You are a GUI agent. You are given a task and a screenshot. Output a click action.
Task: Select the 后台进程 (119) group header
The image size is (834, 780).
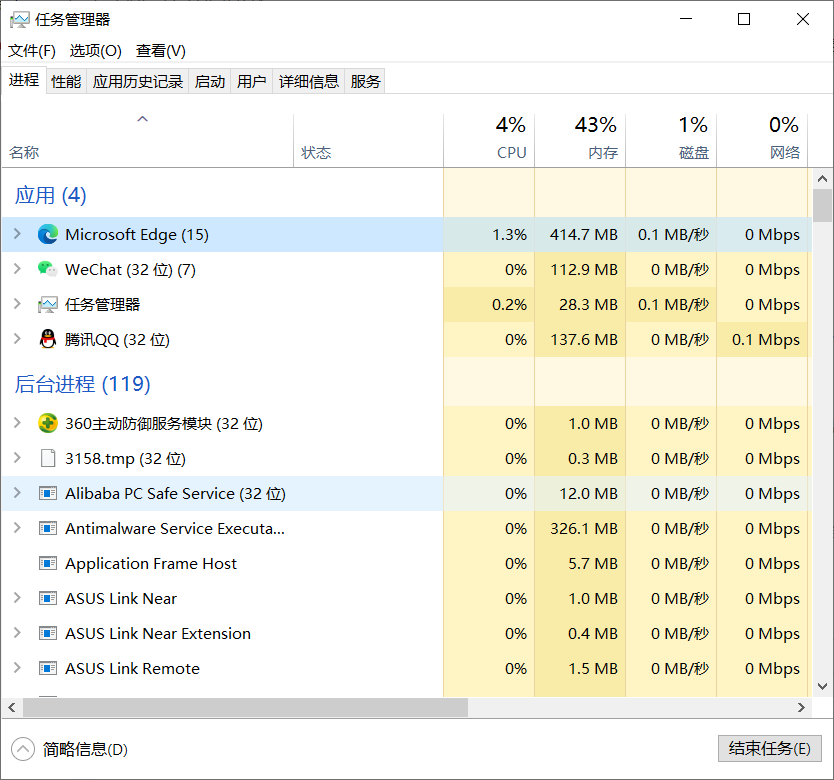(82, 384)
